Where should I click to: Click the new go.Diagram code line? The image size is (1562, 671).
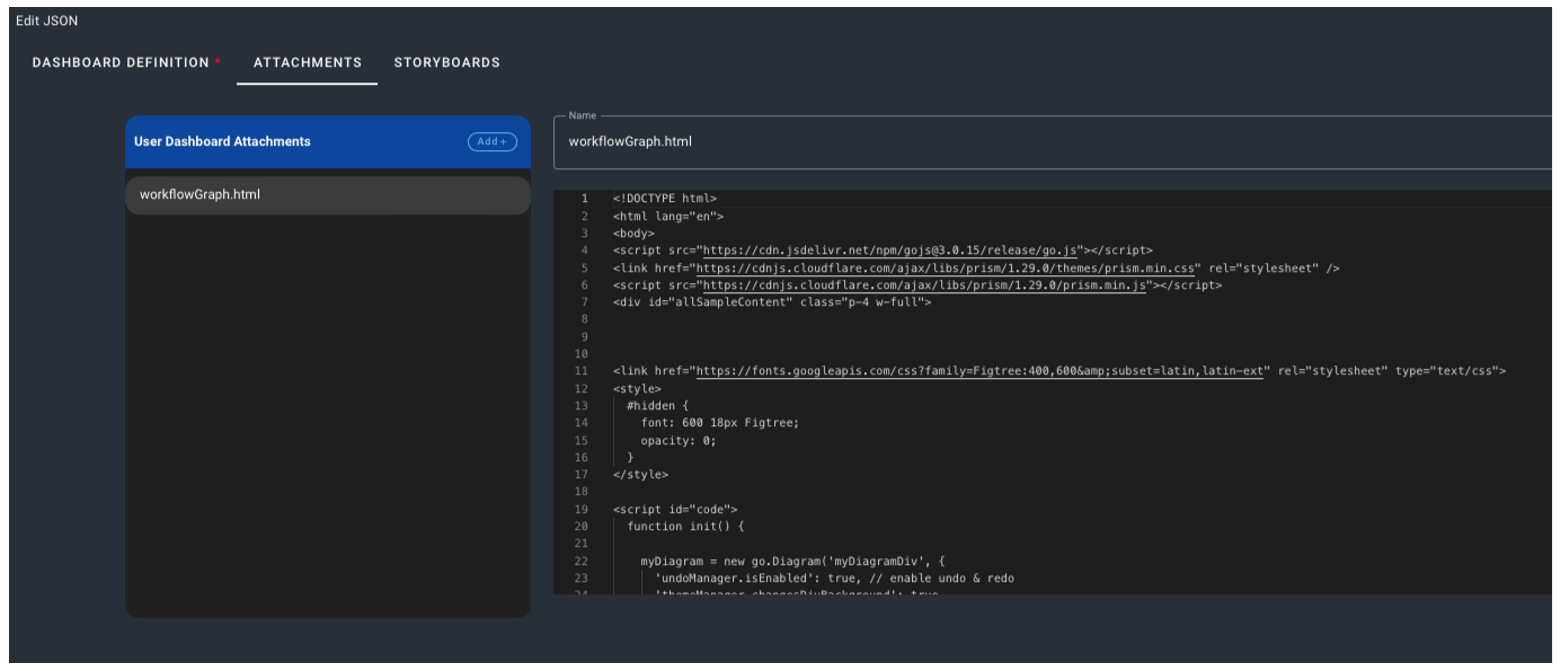point(797,561)
